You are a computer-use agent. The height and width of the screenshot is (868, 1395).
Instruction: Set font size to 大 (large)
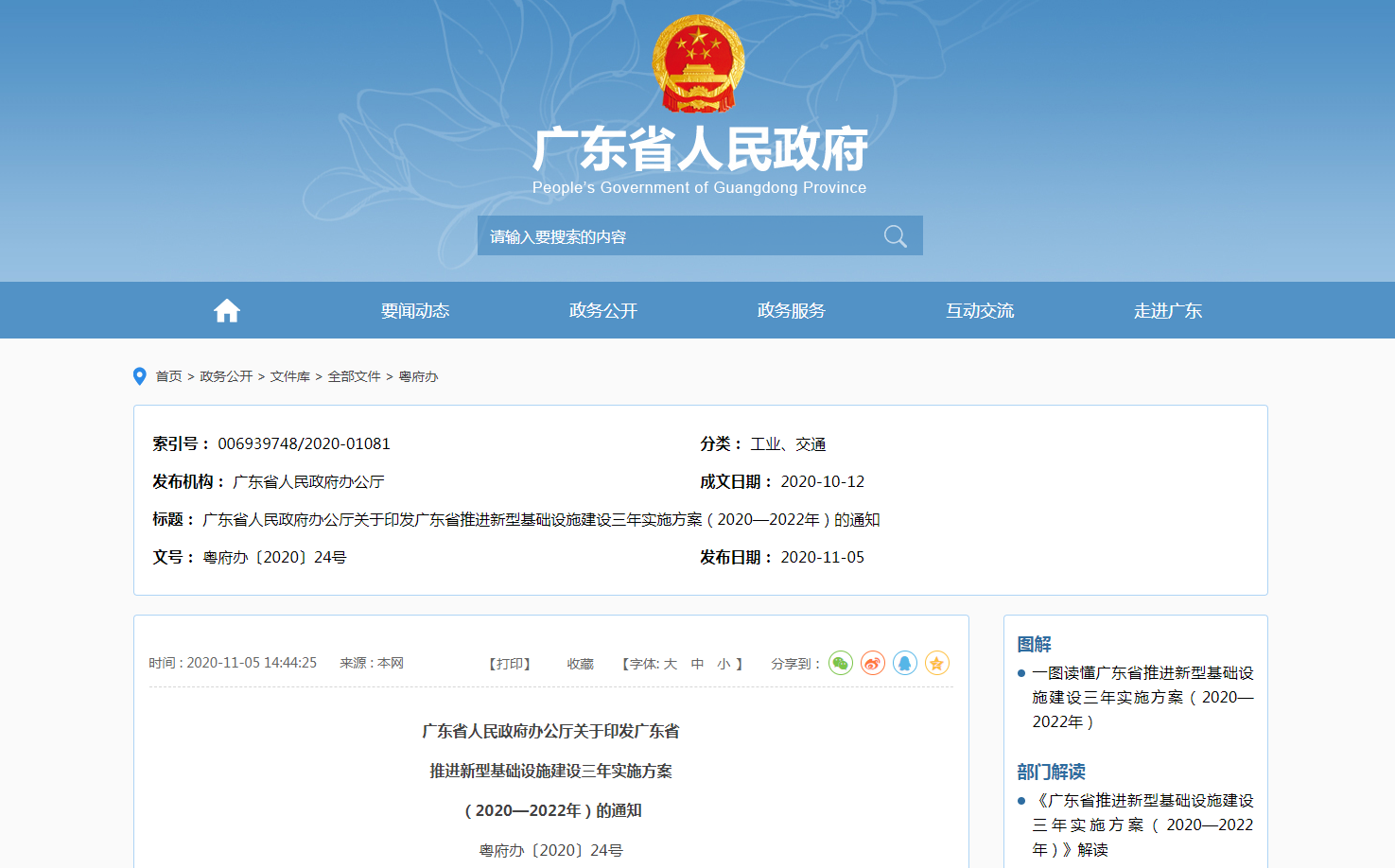671,664
